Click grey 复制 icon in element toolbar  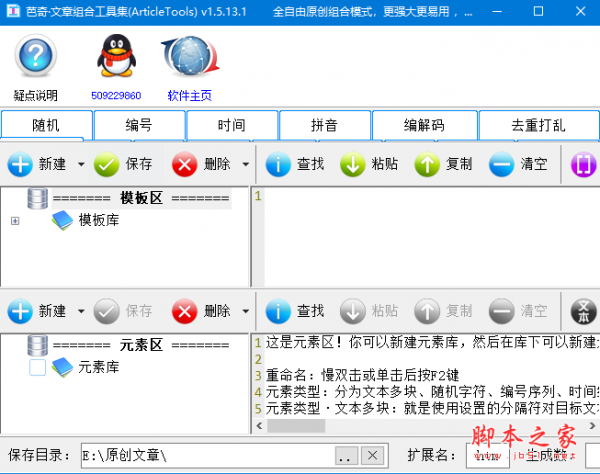(x=427, y=311)
